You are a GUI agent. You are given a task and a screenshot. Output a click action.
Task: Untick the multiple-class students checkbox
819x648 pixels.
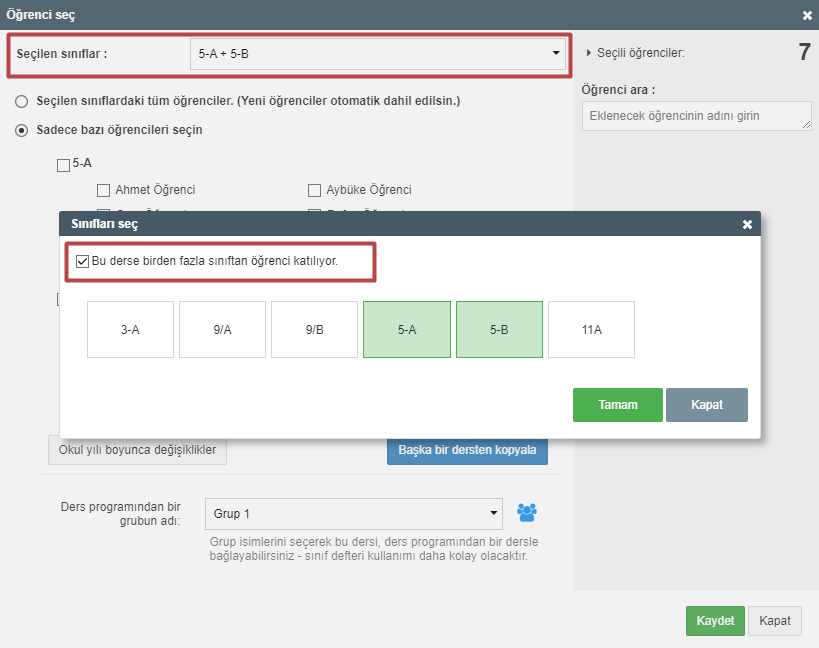(83, 262)
